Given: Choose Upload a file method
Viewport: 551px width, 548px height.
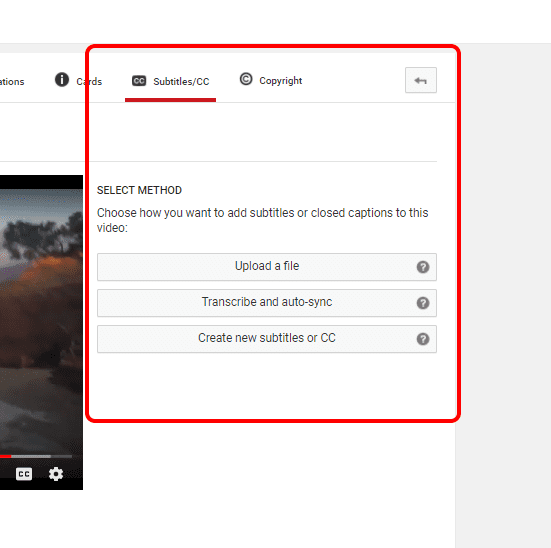Looking at the screenshot, I should [267, 267].
